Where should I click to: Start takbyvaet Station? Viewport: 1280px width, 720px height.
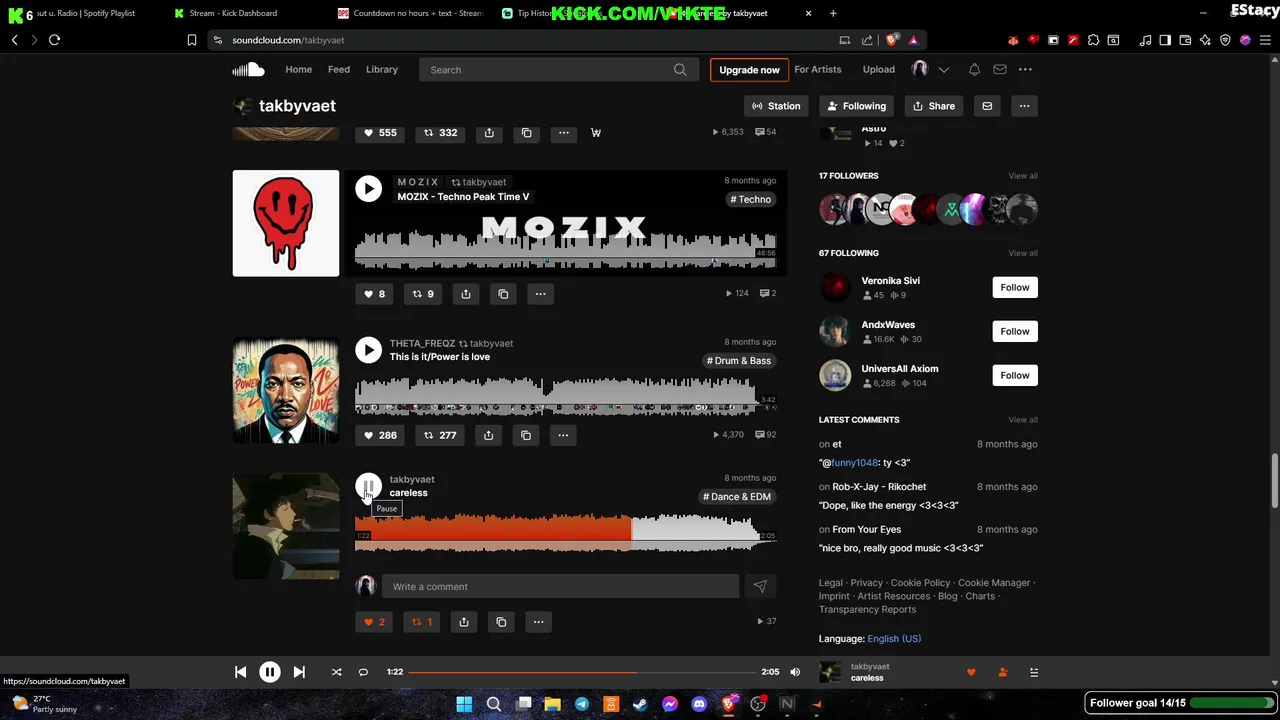[x=776, y=106]
